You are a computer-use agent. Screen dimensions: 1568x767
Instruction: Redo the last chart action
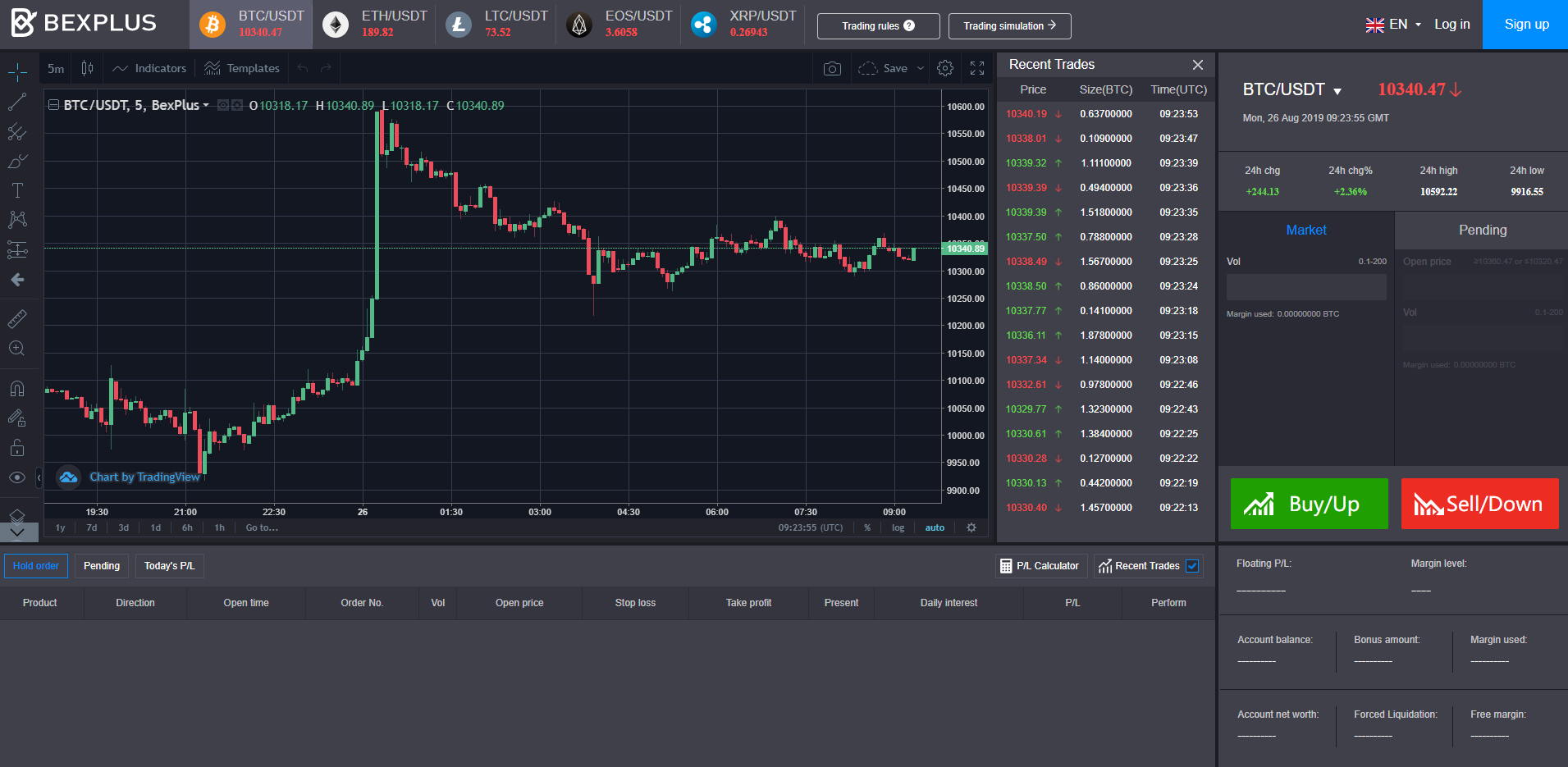pyautogui.click(x=326, y=68)
